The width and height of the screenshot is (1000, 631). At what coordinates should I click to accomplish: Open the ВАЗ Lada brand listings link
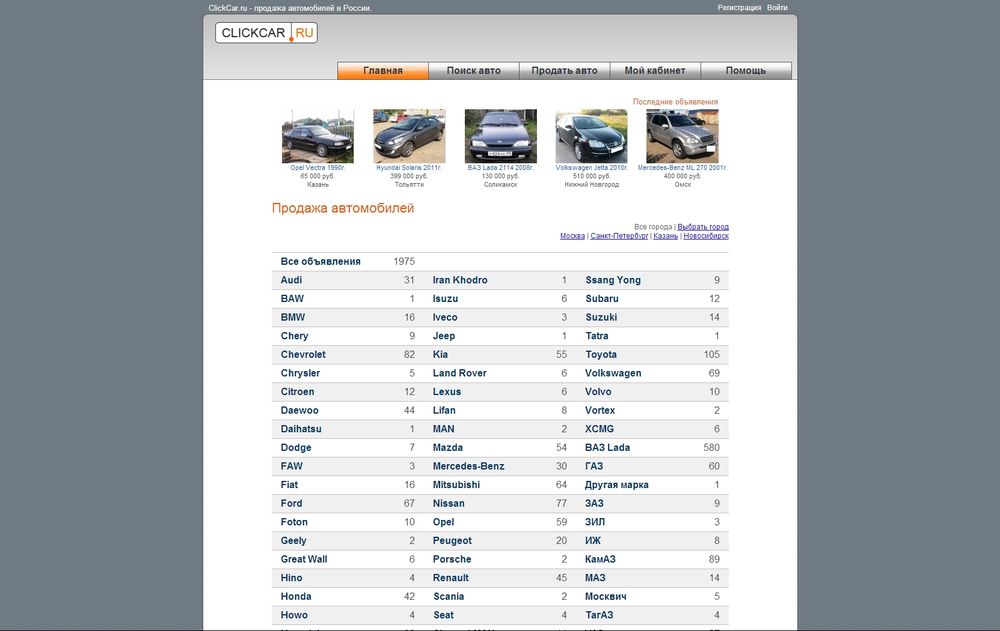[607, 447]
